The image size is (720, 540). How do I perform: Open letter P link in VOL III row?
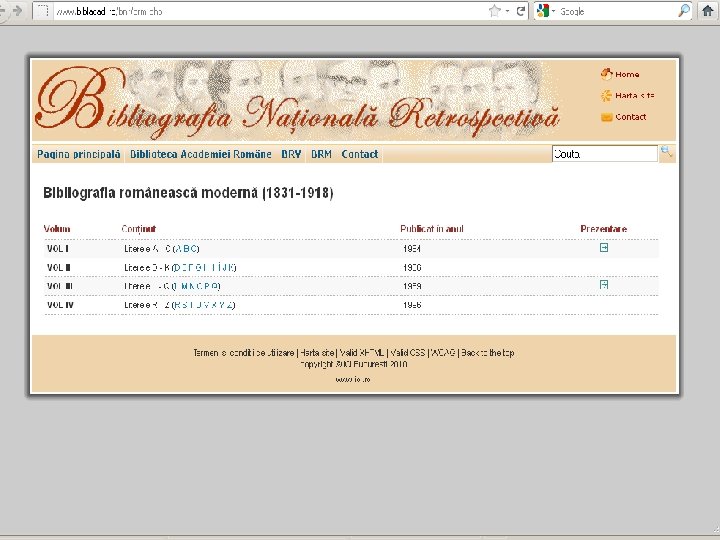207,286
